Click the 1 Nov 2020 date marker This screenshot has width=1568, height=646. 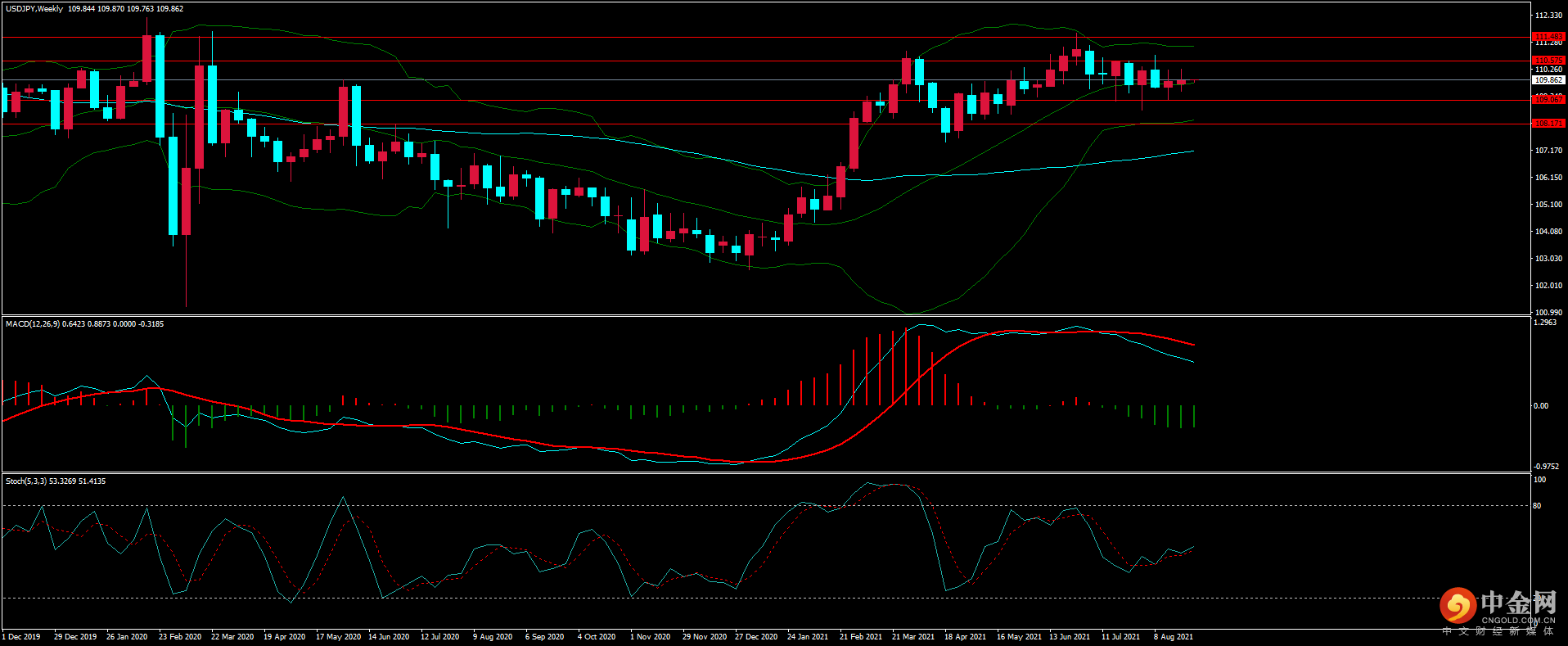tap(650, 637)
